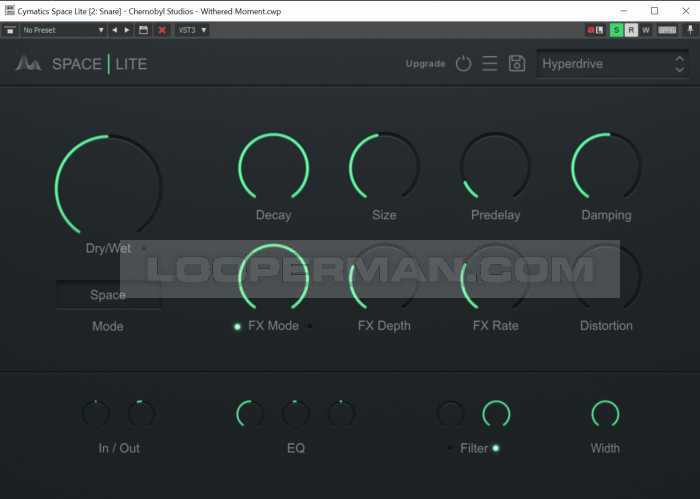Screen dimensions: 700x499
Task: Go to next preset with right arrow
Action: coord(127,30)
